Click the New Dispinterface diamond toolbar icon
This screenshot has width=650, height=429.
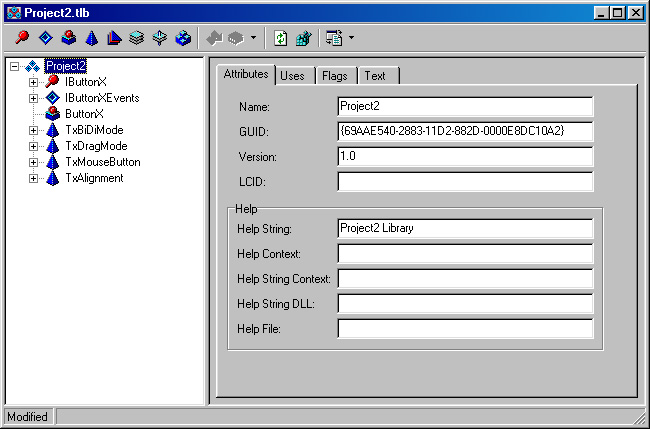point(45,38)
